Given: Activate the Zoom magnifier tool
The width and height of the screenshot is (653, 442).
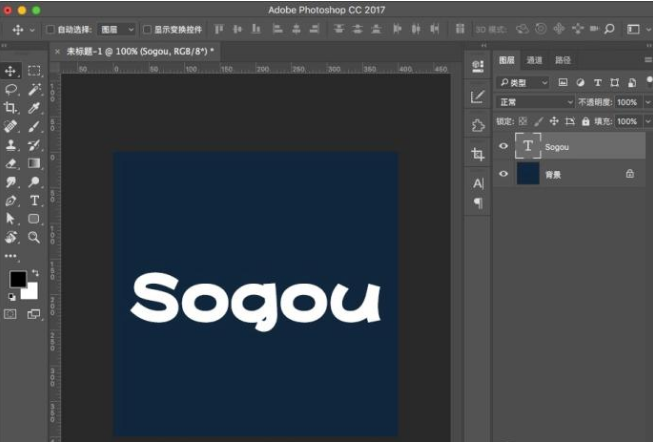Looking at the screenshot, I should click(34, 237).
